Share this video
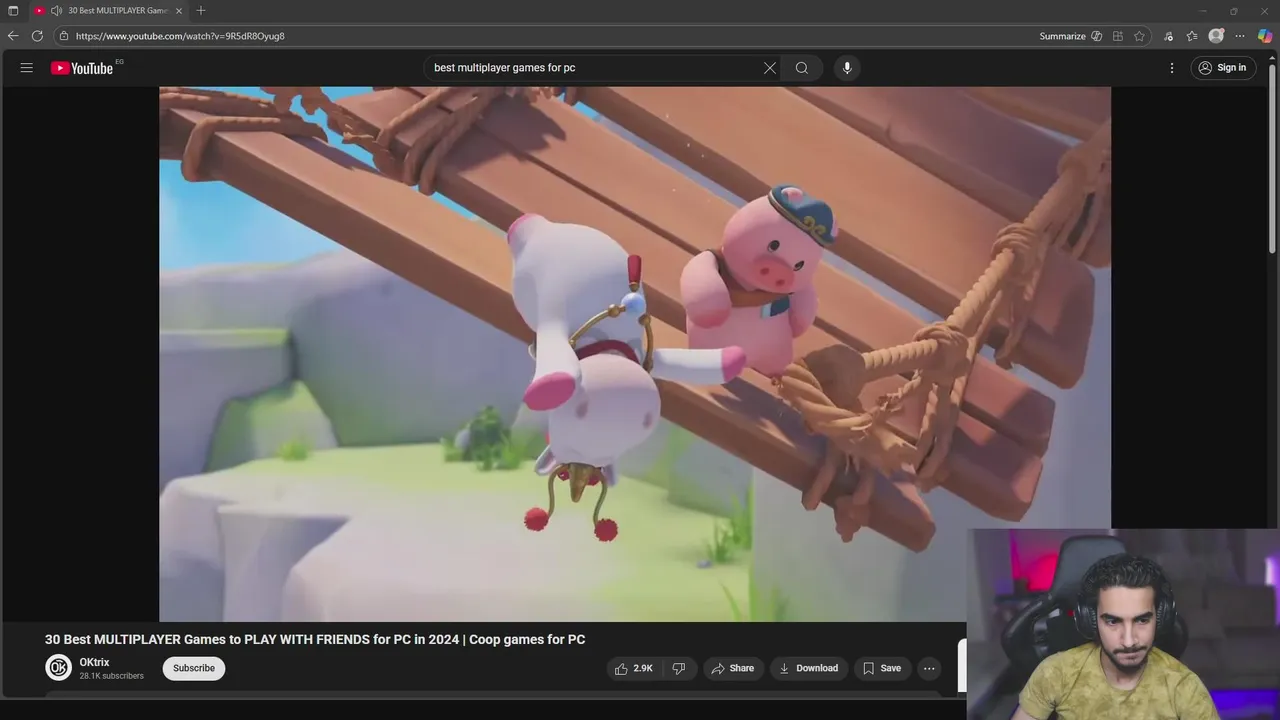Viewport: 1280px width, 720px height. click(x=733, y=668)
